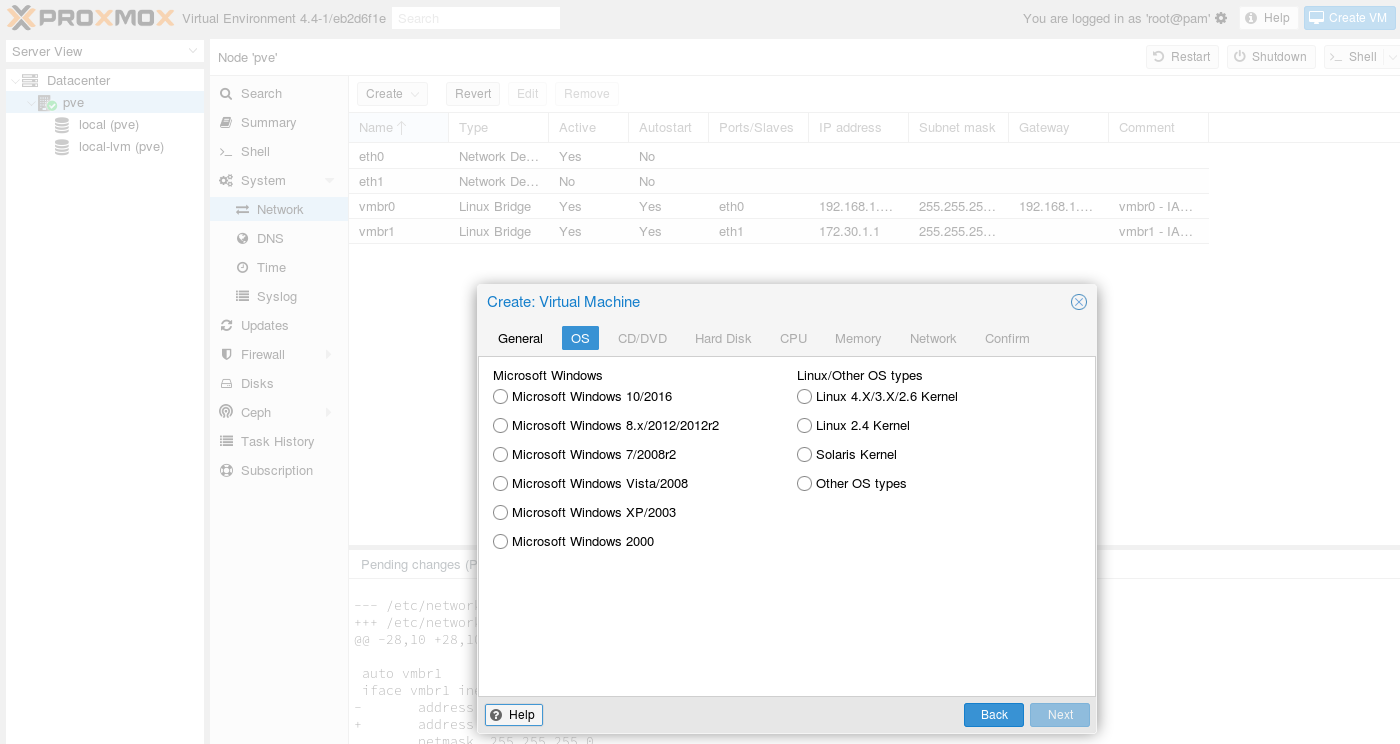Click the Ceph icon

(x=226, y=413)
